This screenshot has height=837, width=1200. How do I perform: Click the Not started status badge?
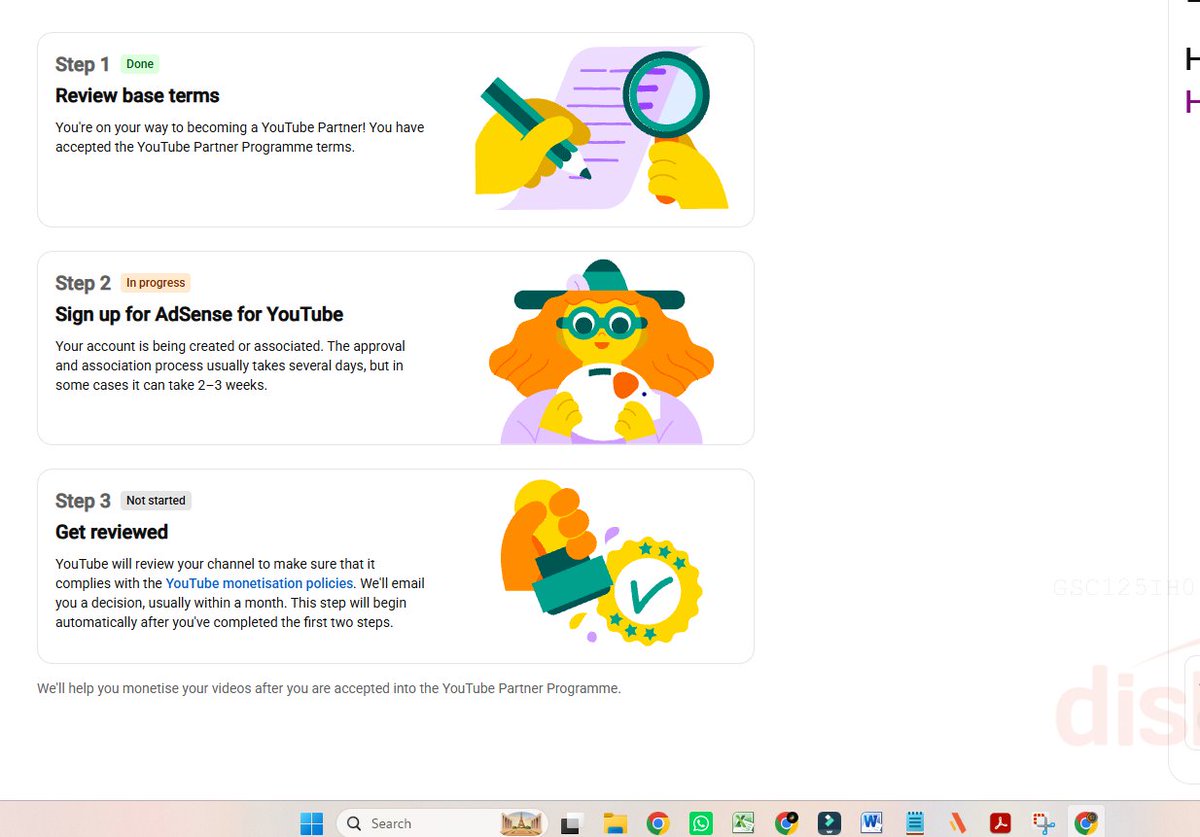click(156, 501)
